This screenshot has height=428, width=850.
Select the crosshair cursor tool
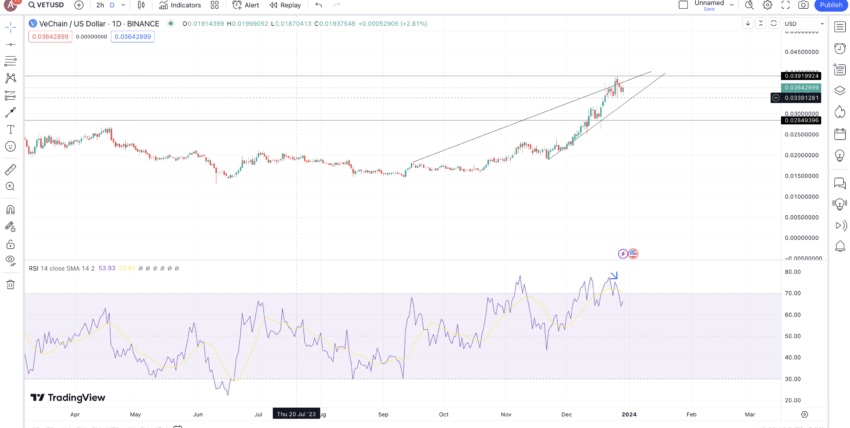[10, 27]
